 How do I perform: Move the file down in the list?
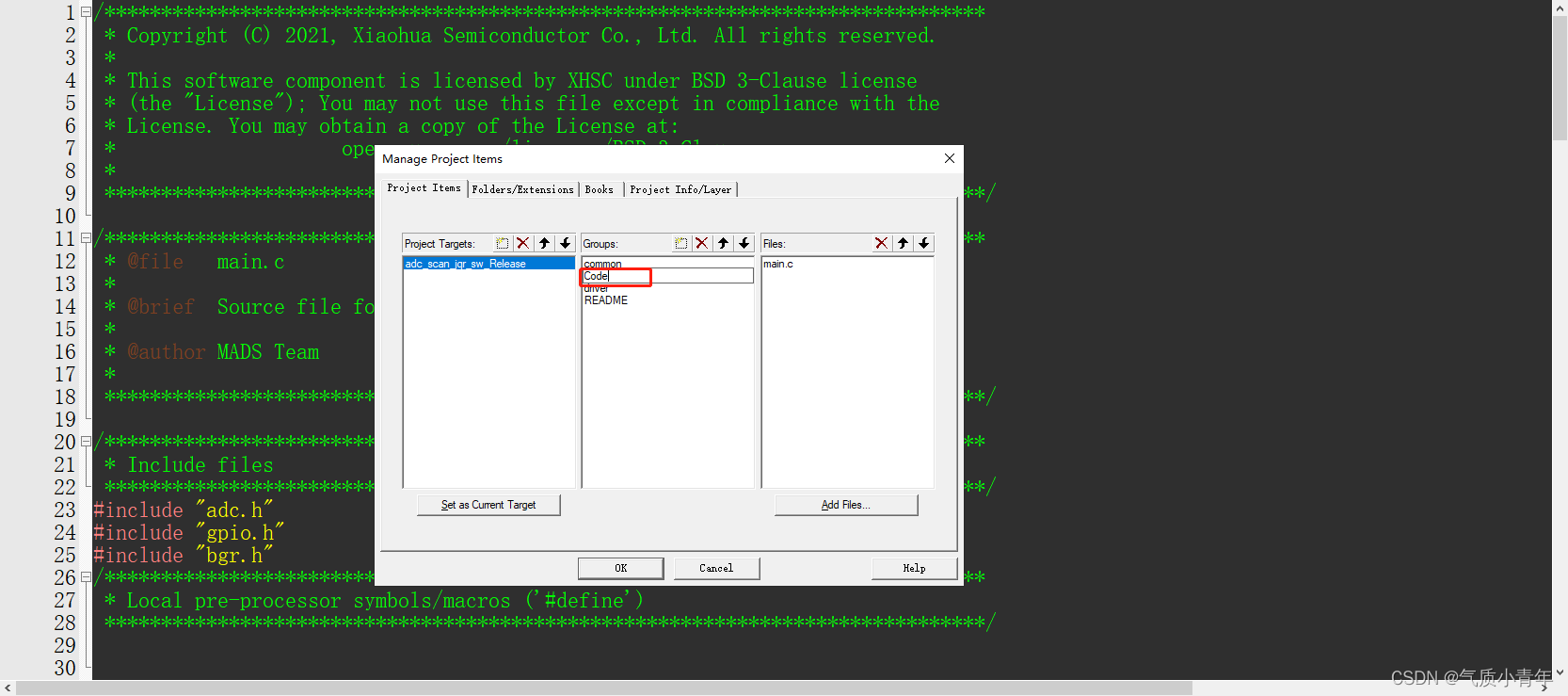[924, 243]
